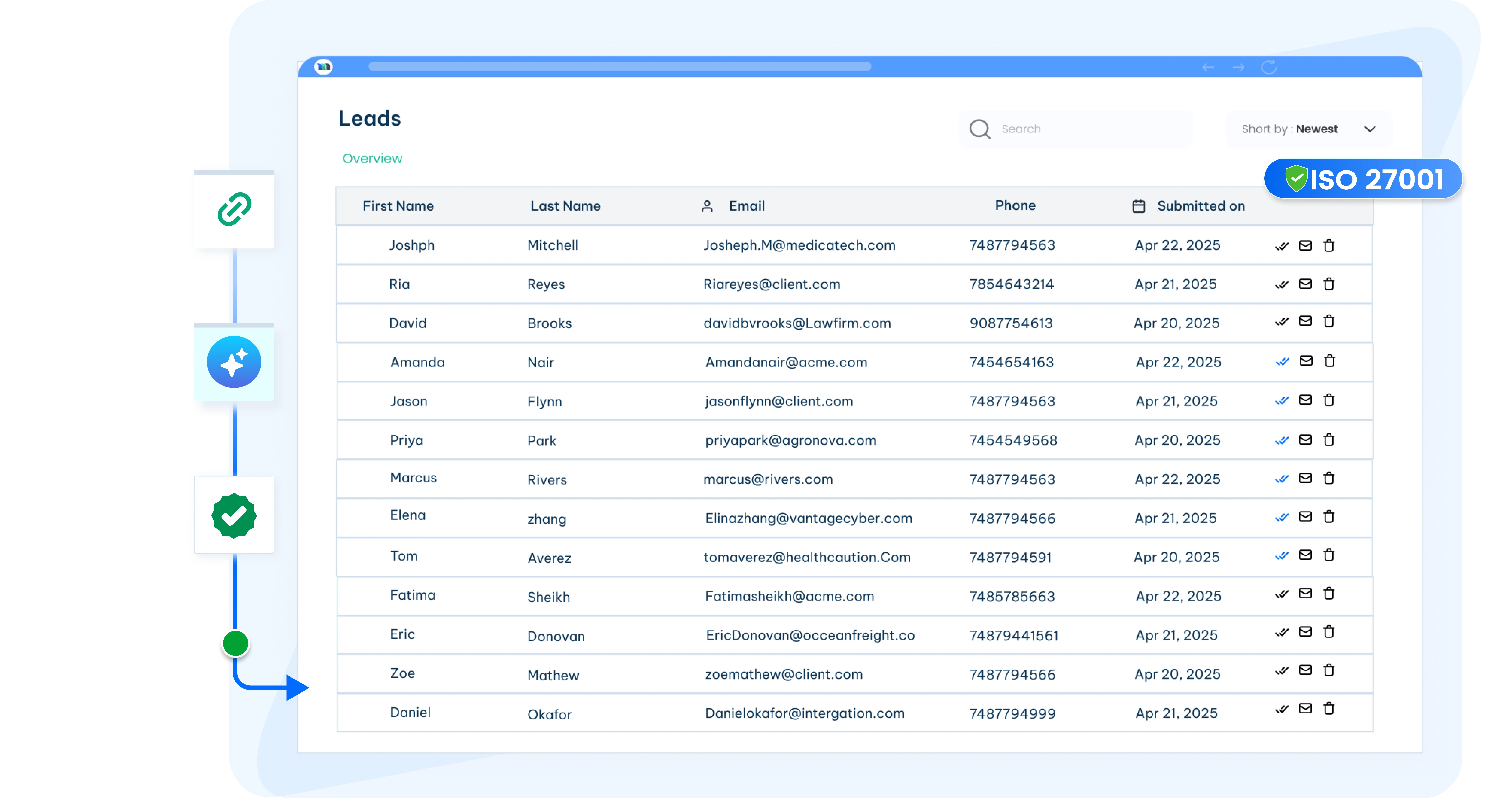
Task: Email Amanda Nair using envelope icon
Action: pos(1306,361)
